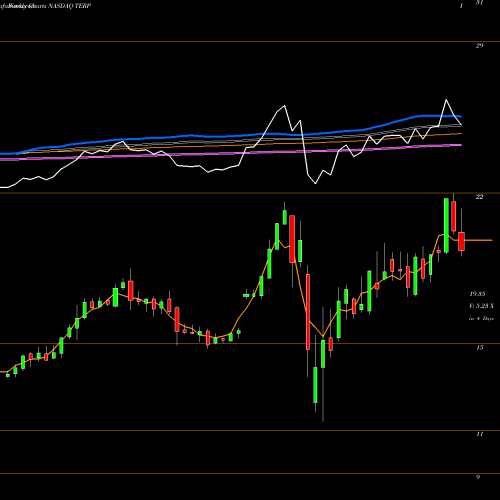The image size is (500, 500).
Task: Click the 'in 4 Days' text
Action: click(481, 318)
